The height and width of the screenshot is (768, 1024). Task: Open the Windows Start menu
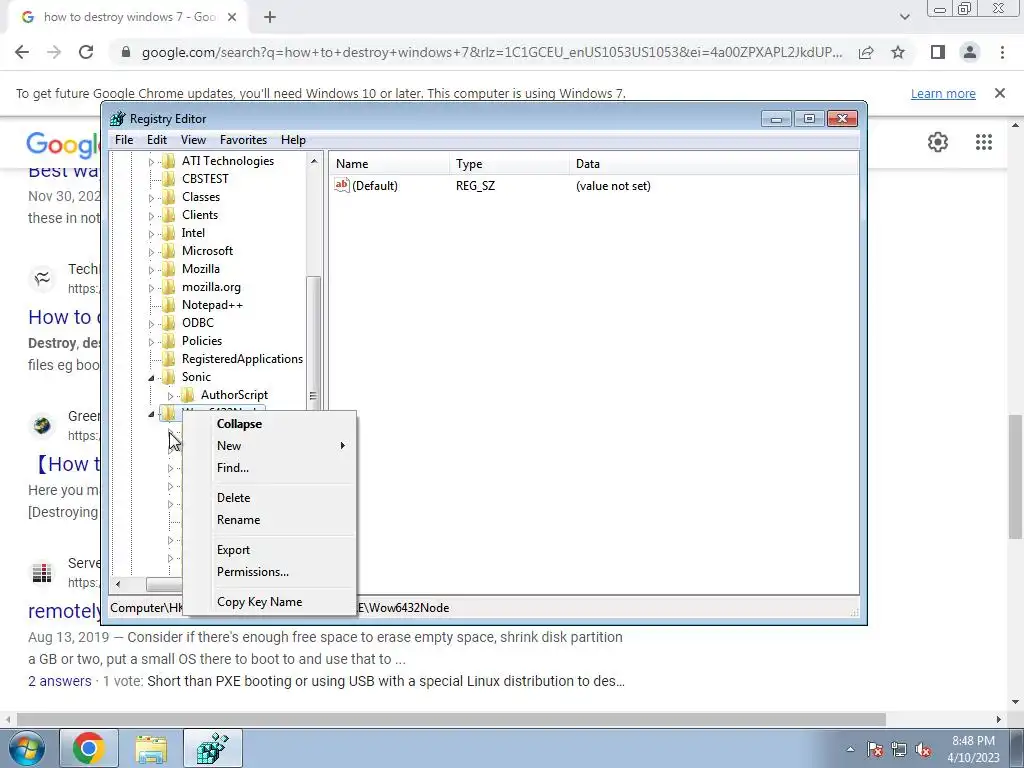point(26,748)
